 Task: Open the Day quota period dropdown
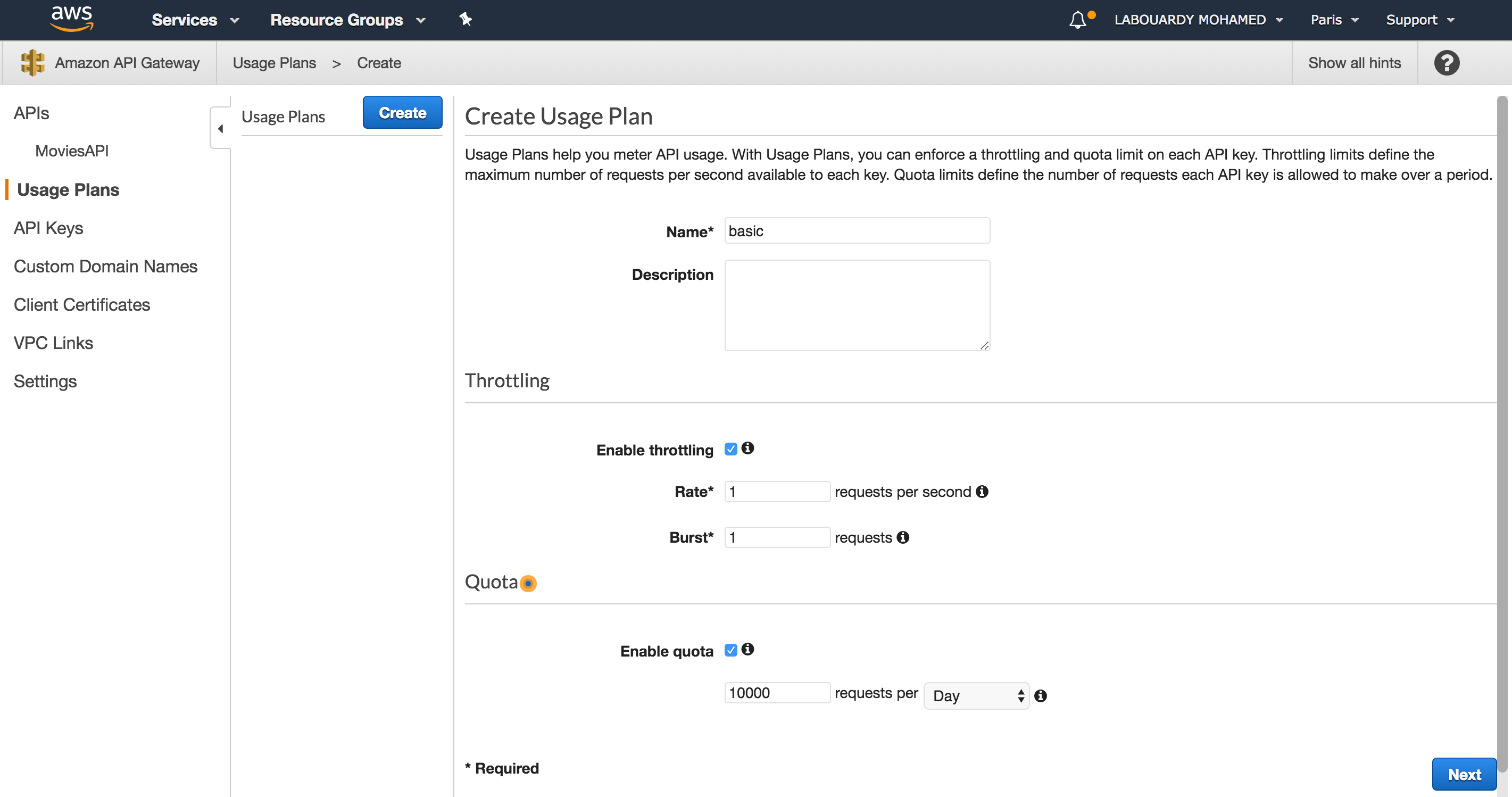[976, 695]
